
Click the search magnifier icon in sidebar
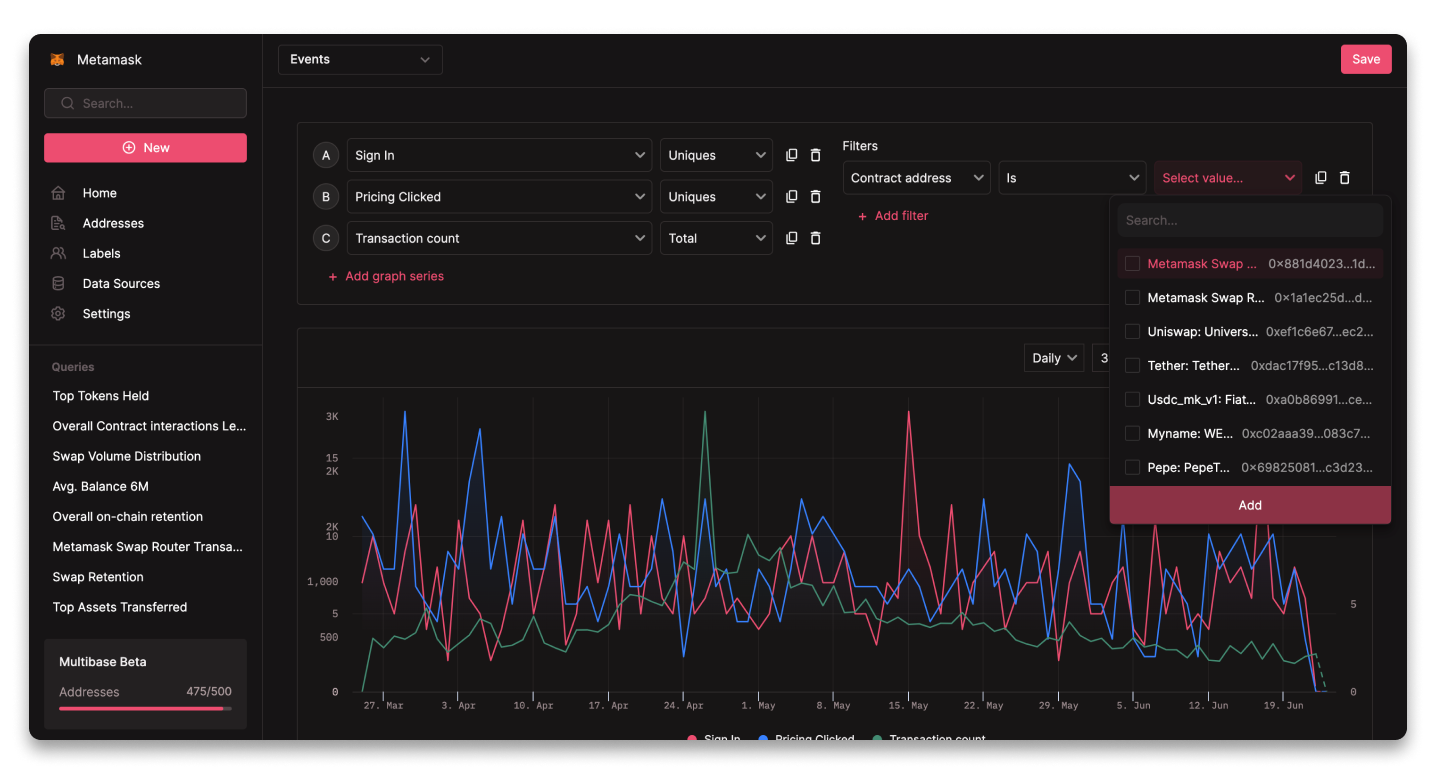tap(68, 103)
